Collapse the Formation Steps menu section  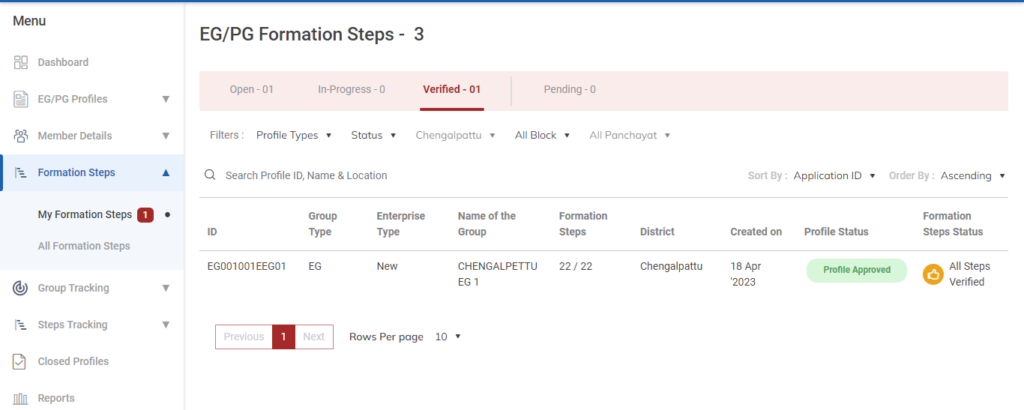[165, 173]
